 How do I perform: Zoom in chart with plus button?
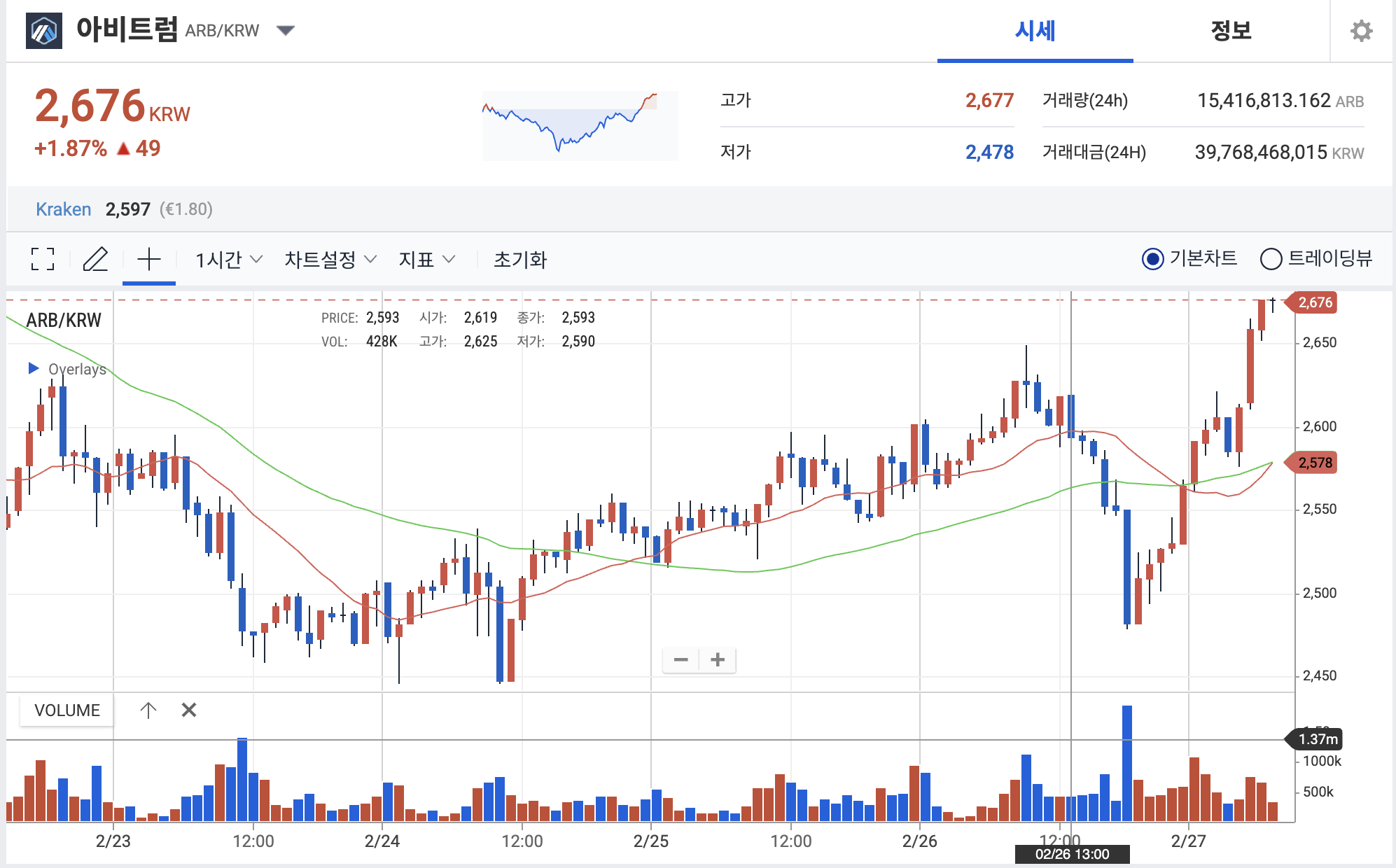pyautogui.click(x=718, y=659)
